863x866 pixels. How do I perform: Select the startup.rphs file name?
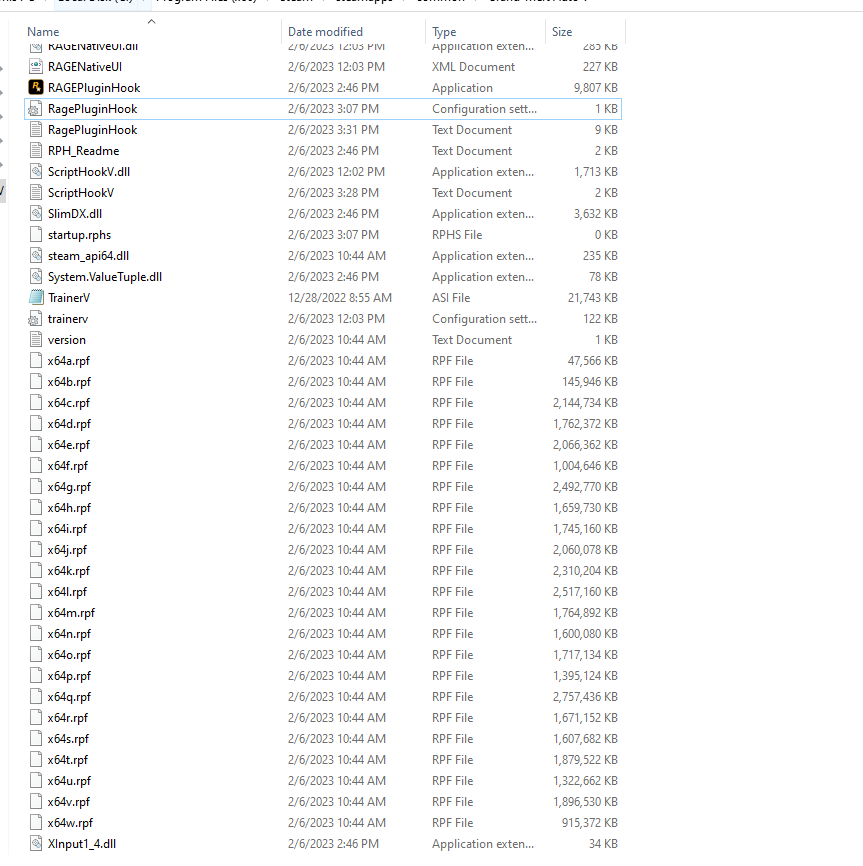(x=80, y=235)
